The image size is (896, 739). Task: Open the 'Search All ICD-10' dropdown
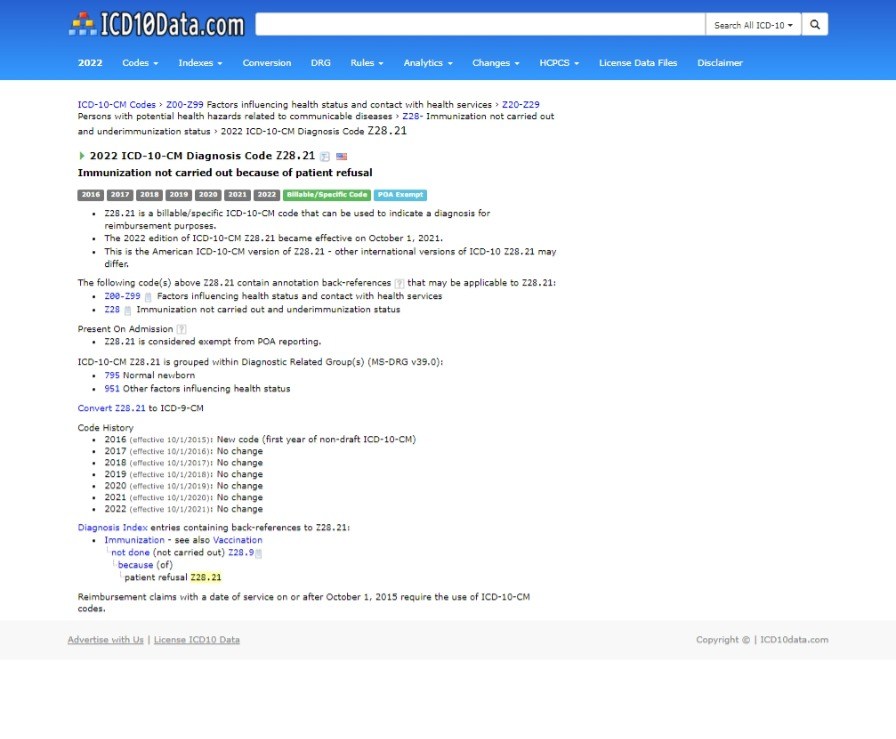tap(753, 25)
